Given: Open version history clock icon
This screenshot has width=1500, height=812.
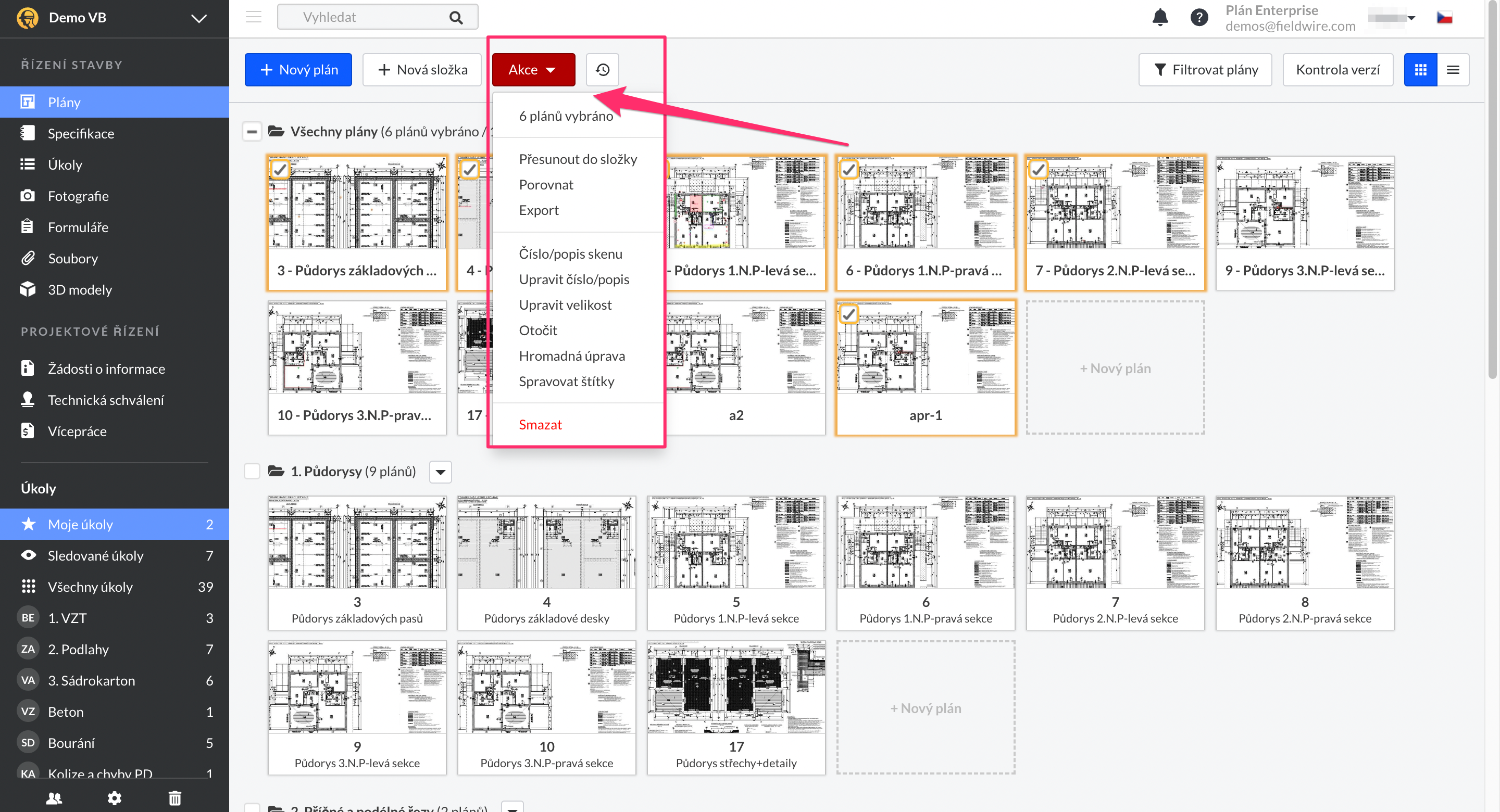Looking at the screenshot, I should coord(602,70).
